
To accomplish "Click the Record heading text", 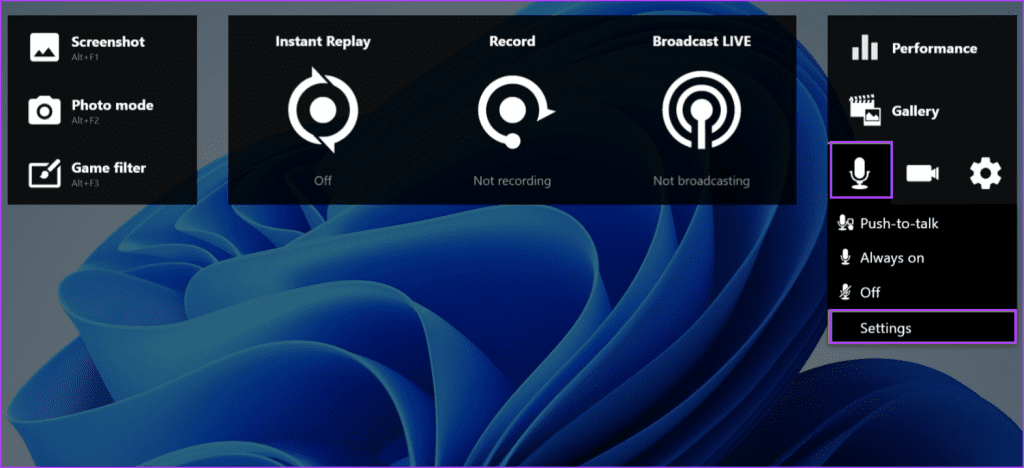I will [x=512, y=42].
